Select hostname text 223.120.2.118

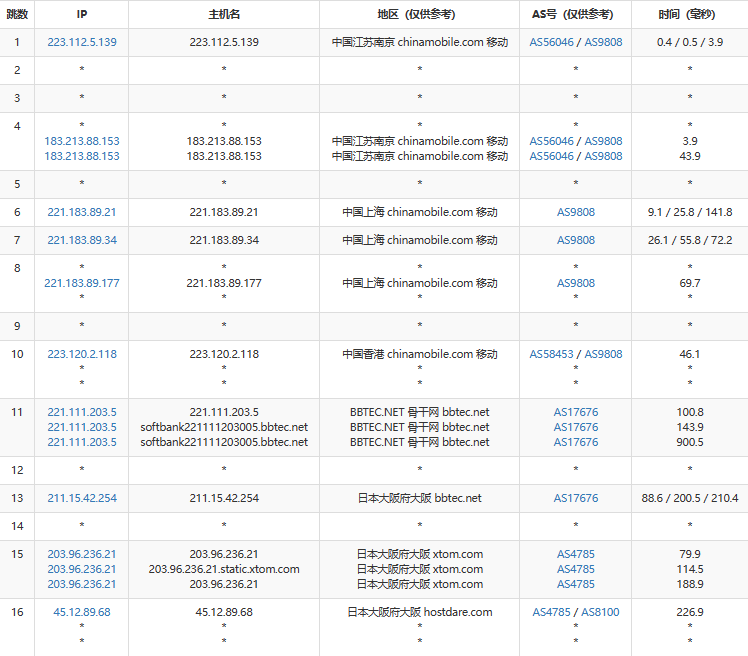click(x=224, y=354)
